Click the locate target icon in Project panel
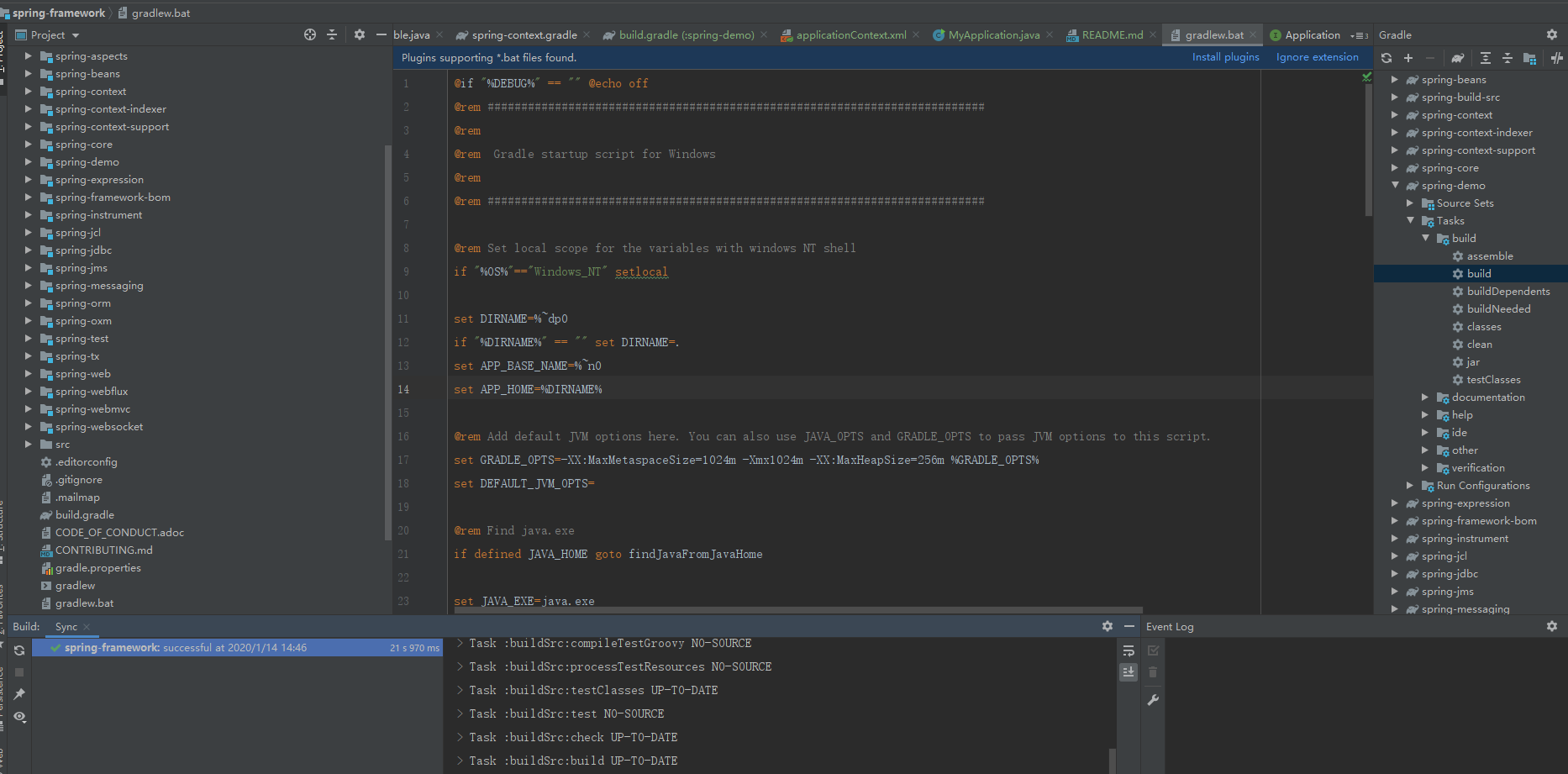The width and height of the screenshot is (1568, 774). (x=310, y=34)
